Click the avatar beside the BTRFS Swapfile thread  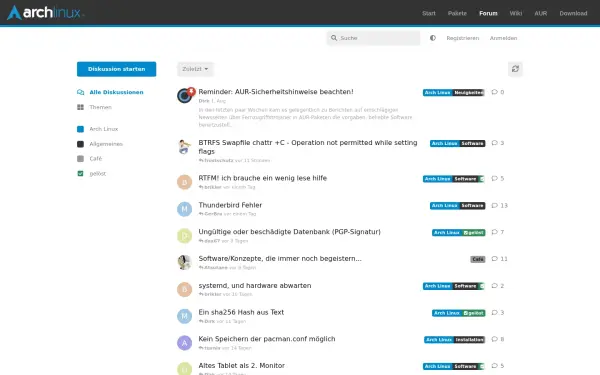184,147
